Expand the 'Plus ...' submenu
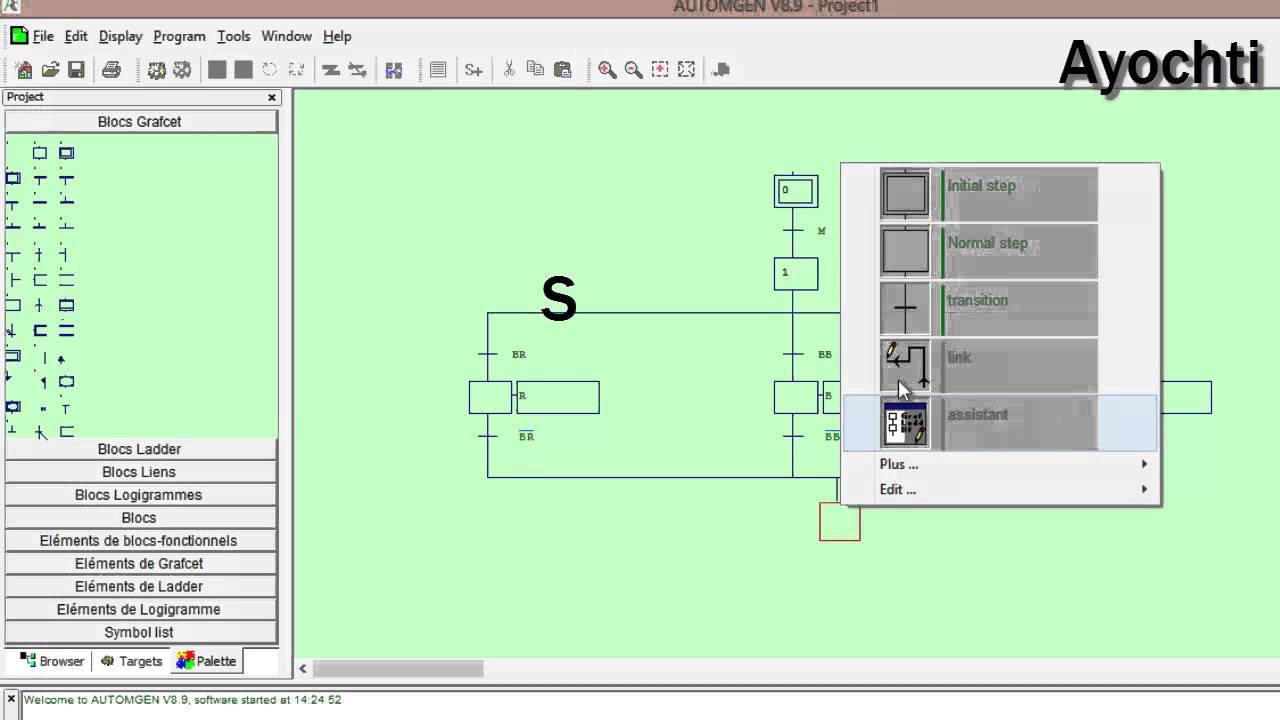 click(x=1001, y=464)
